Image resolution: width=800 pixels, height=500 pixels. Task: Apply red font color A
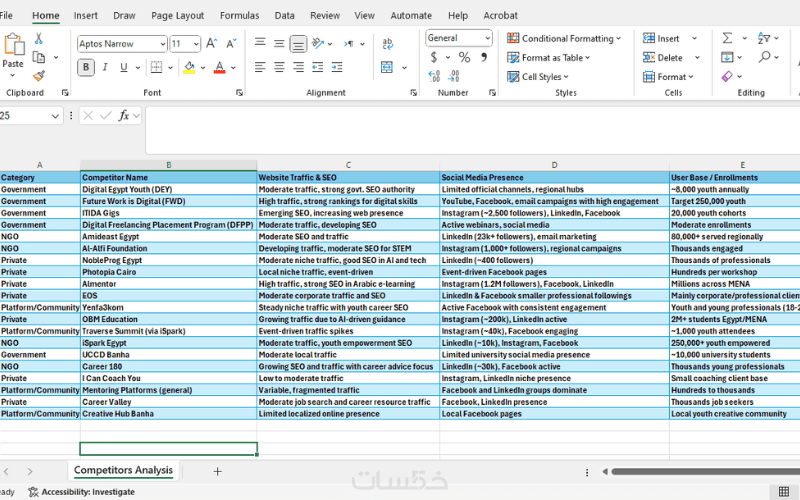[x=219, y=67]
